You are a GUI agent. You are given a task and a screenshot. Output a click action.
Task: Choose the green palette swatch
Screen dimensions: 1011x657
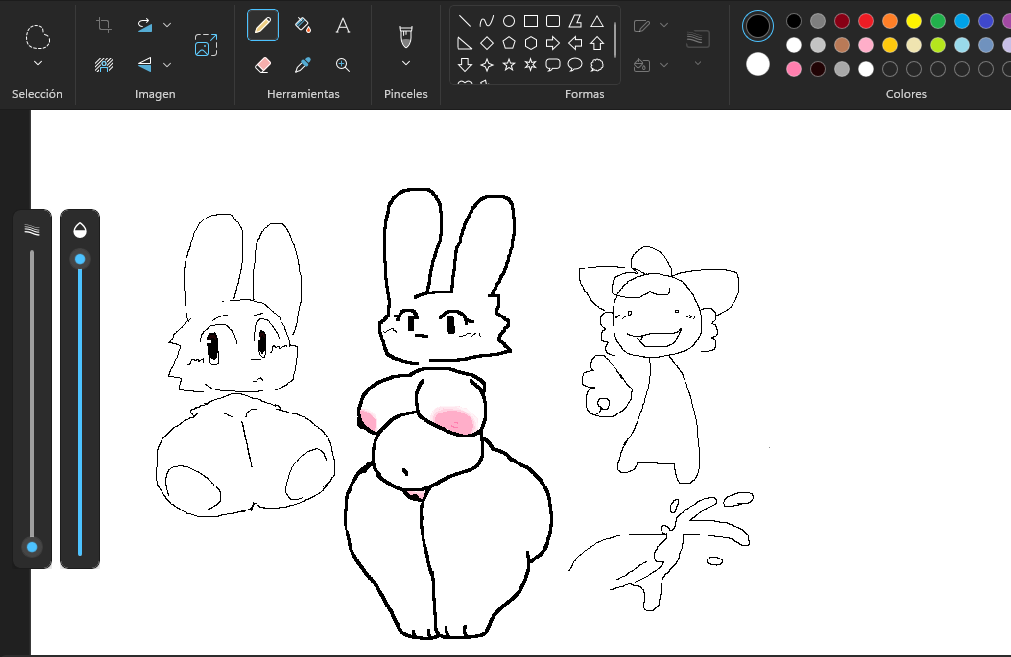click(937, 21)
